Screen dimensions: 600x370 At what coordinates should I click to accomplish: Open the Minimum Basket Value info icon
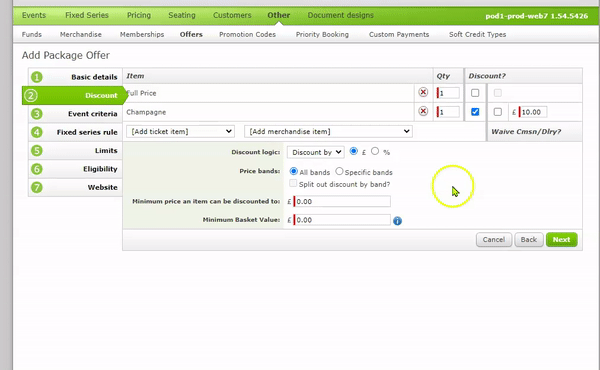coord(397,221)
